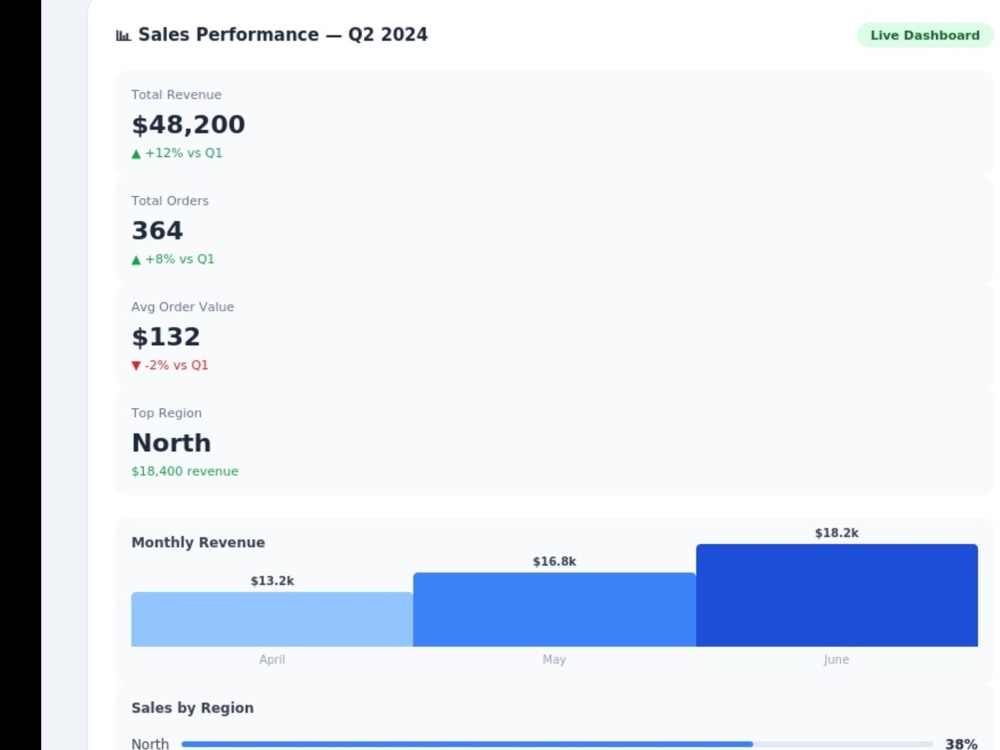The height and width of the screenshot is (750, 1000).
Task: Click the $18,400 revenue text
Action: 185,471
